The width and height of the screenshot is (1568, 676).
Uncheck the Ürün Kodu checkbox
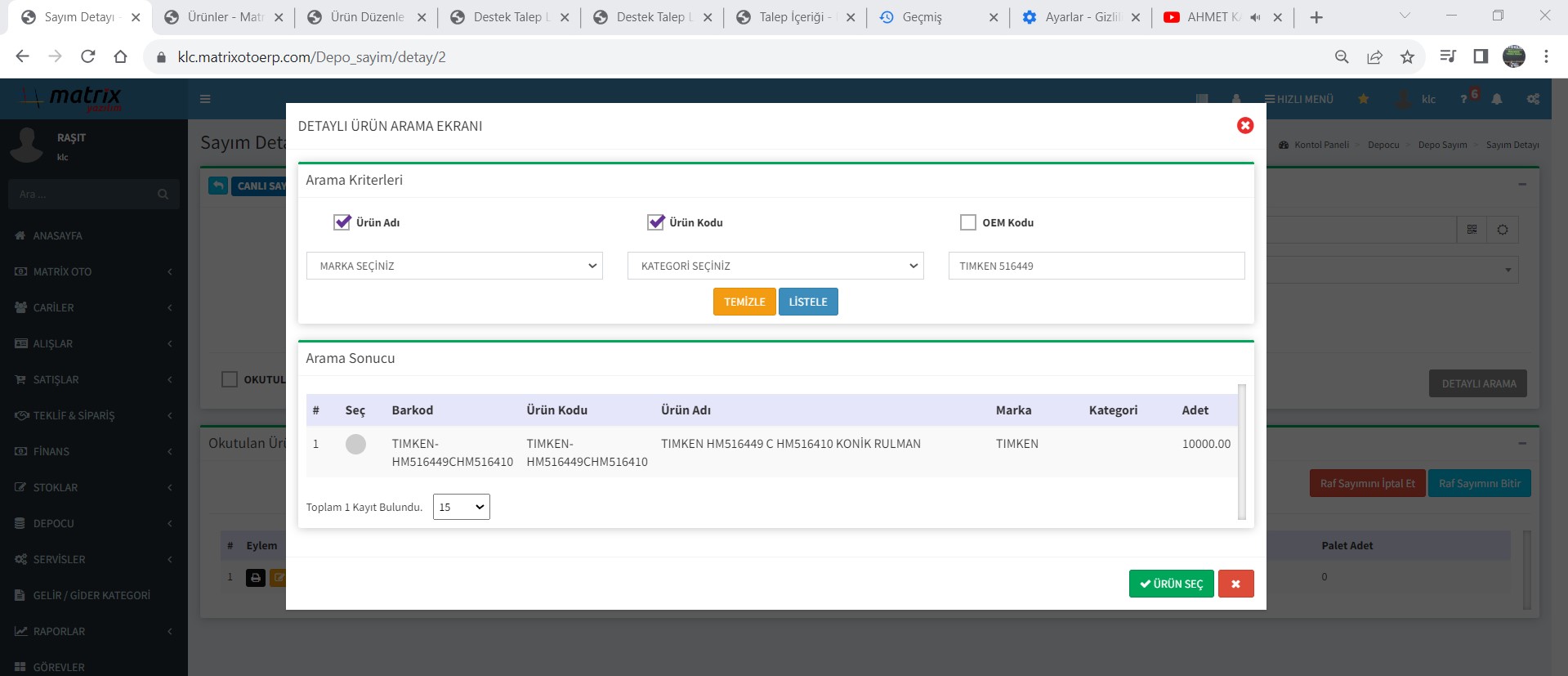(x=655, y=222)
